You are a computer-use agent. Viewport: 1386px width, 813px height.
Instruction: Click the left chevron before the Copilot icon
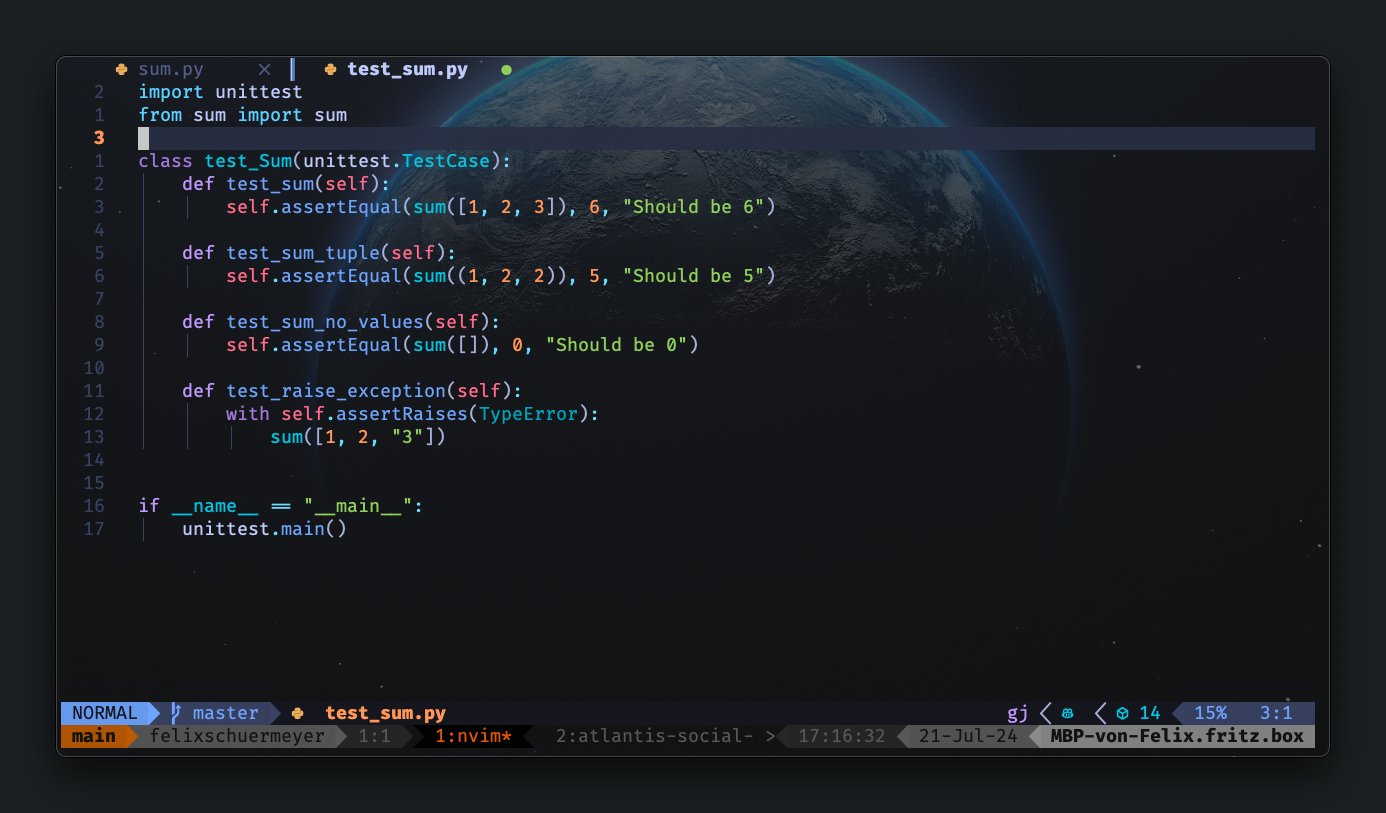coord(1043,712)
